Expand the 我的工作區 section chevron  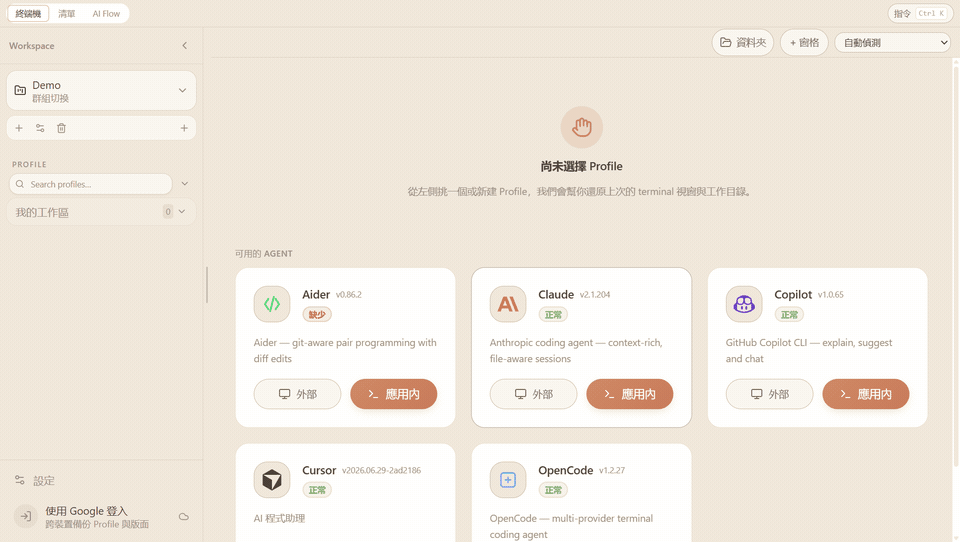coord(182,211)
